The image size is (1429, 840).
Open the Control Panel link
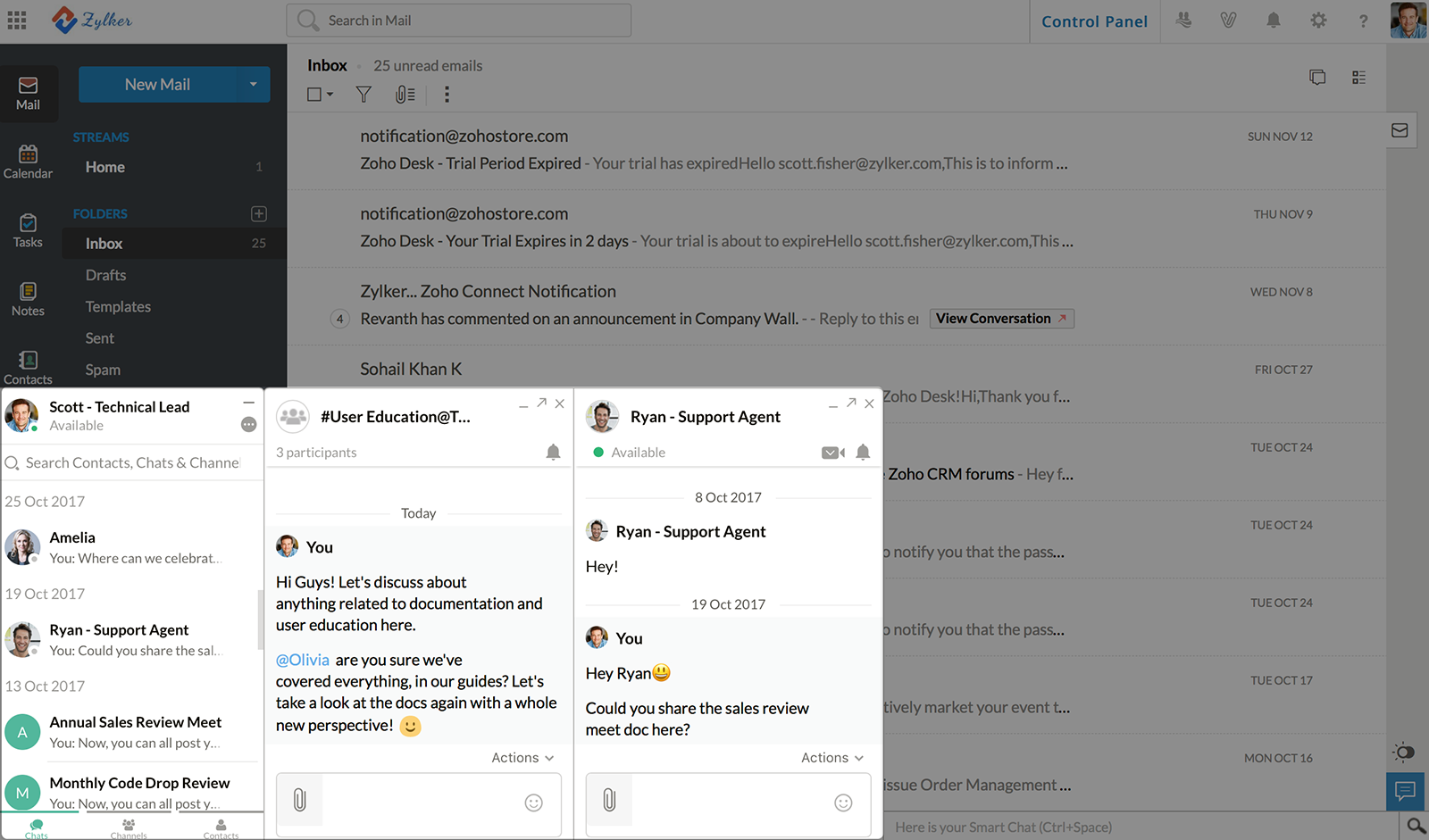pyautogui.click(x=1094, y=21)
